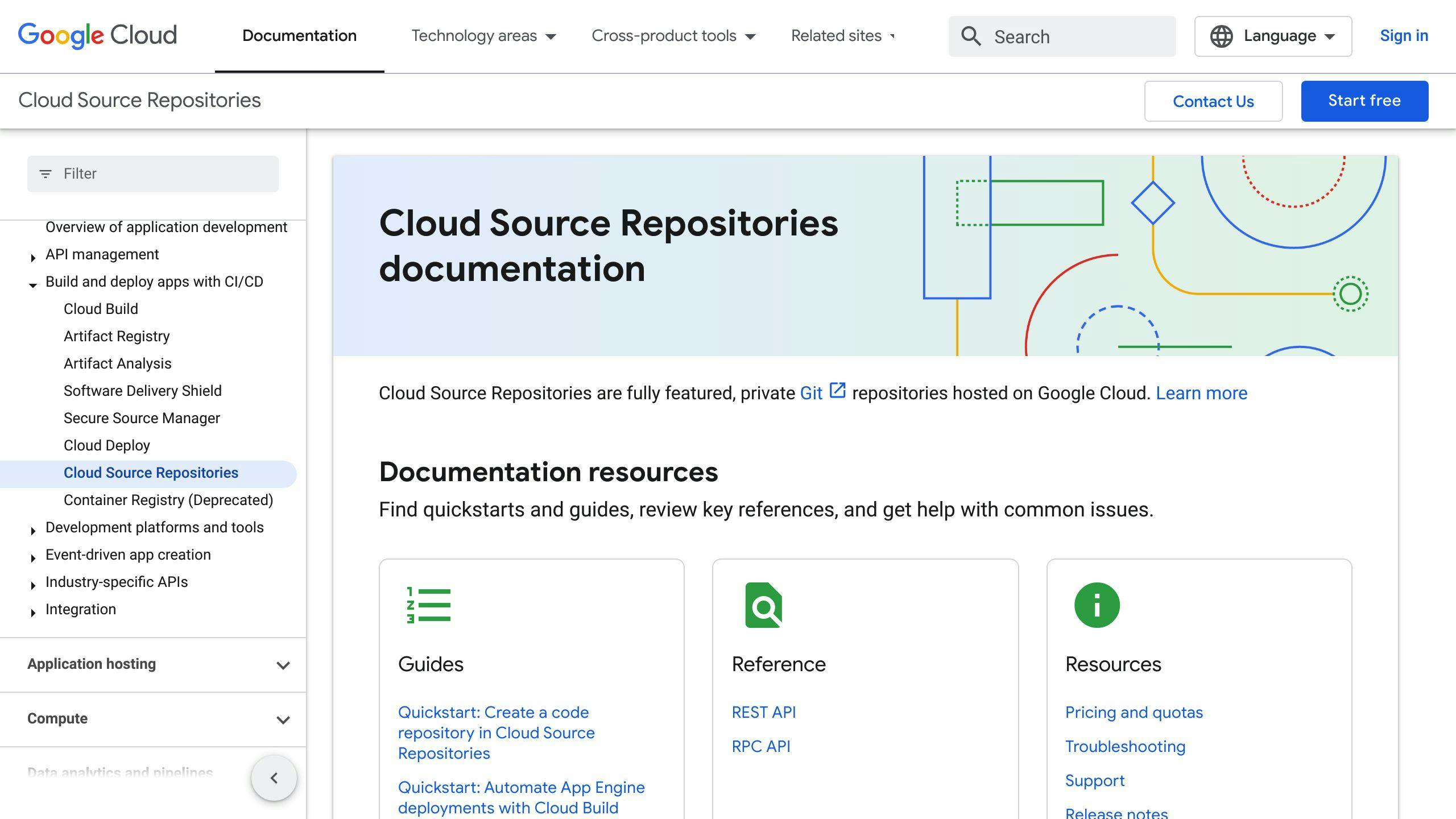Collapse the sidebar with chevron button
The height and width of the screenshot is (819, 1456).
[274, 777]
